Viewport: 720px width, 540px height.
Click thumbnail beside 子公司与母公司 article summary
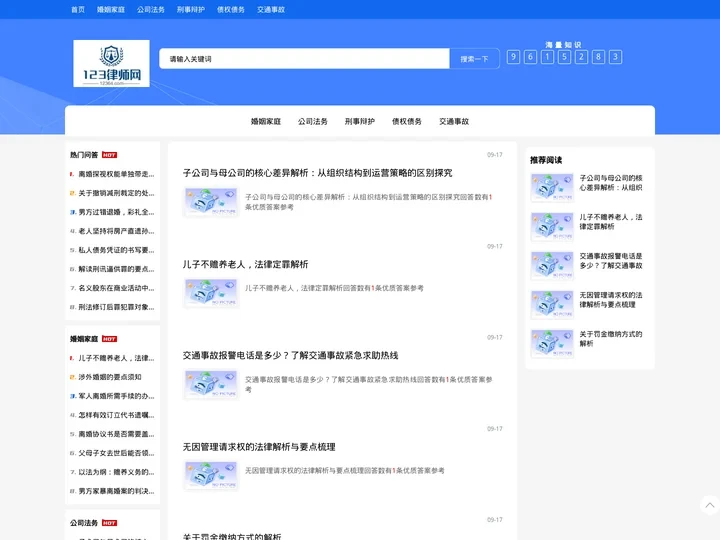211,202
